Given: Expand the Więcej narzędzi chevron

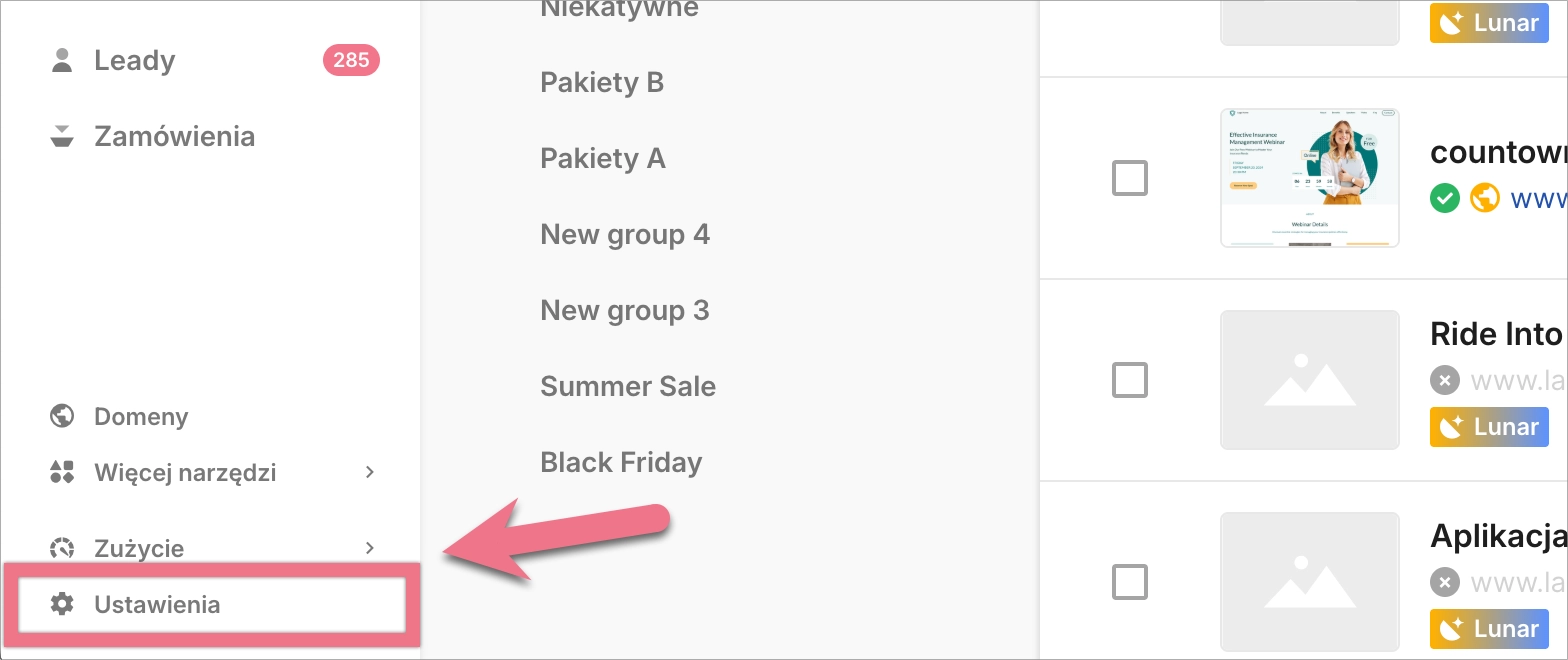Looking at the screenshot, I should (370, 472).
